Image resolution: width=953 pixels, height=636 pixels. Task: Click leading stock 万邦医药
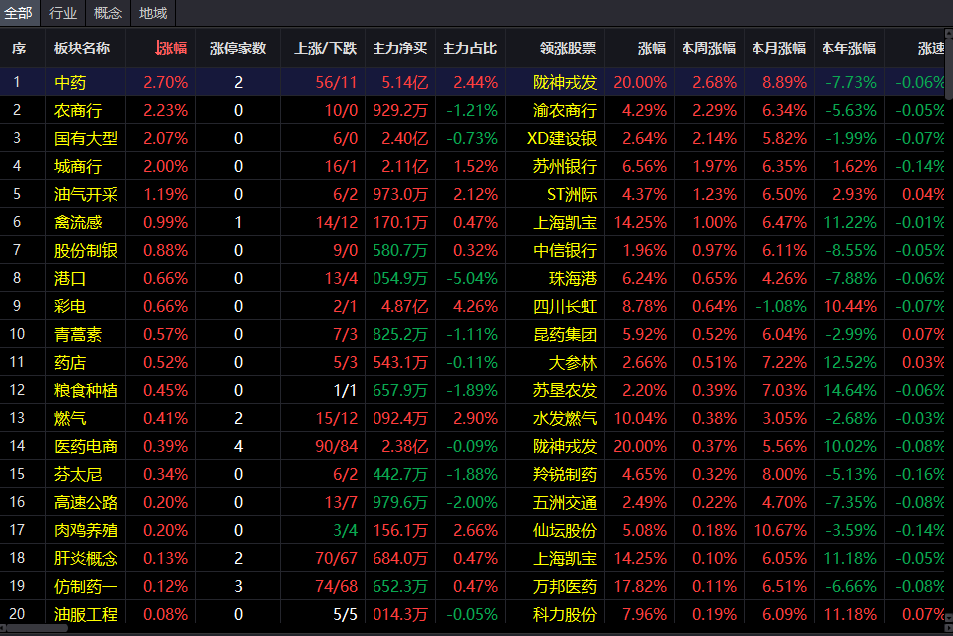pos(565,586)
